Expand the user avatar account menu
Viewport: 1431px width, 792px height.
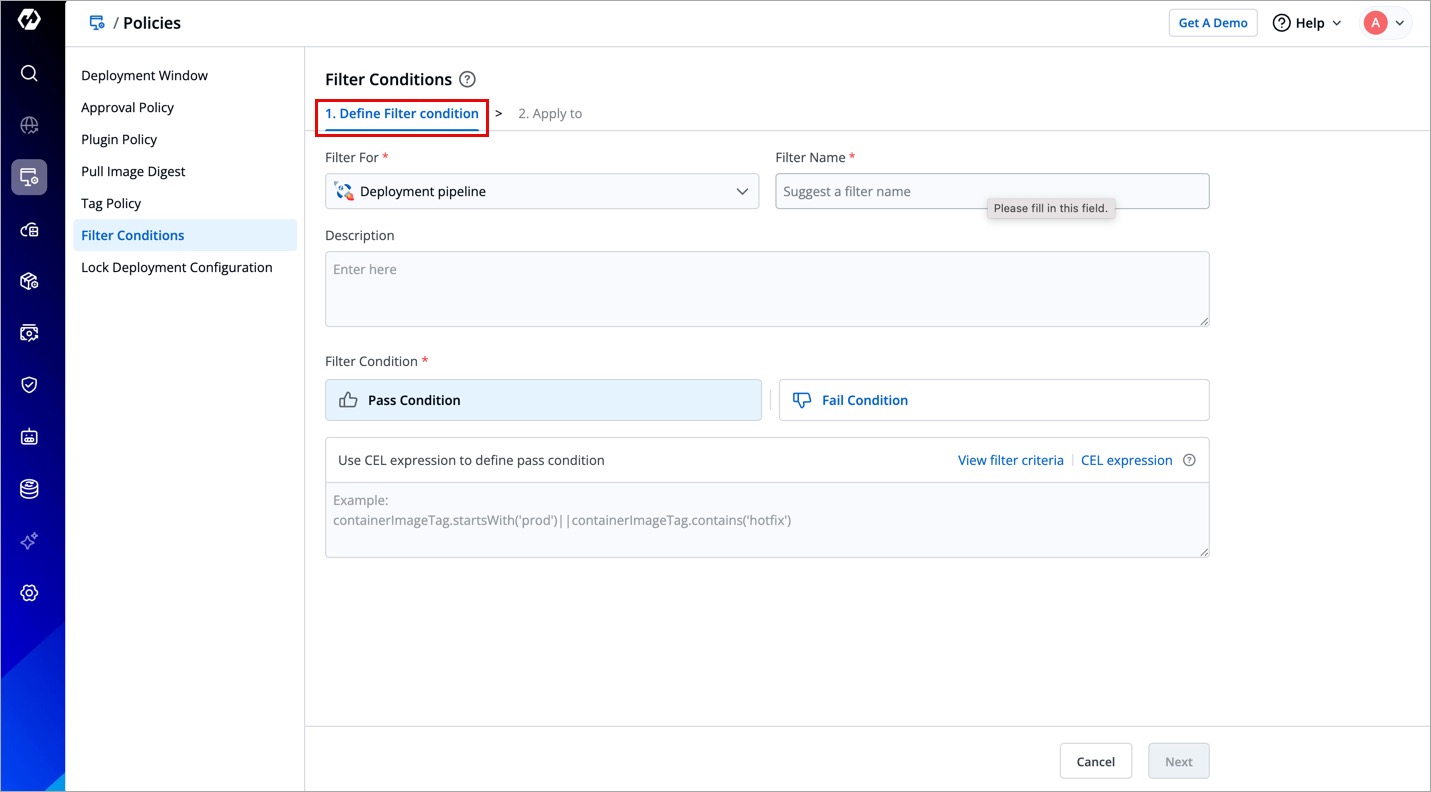point(1386,23)
